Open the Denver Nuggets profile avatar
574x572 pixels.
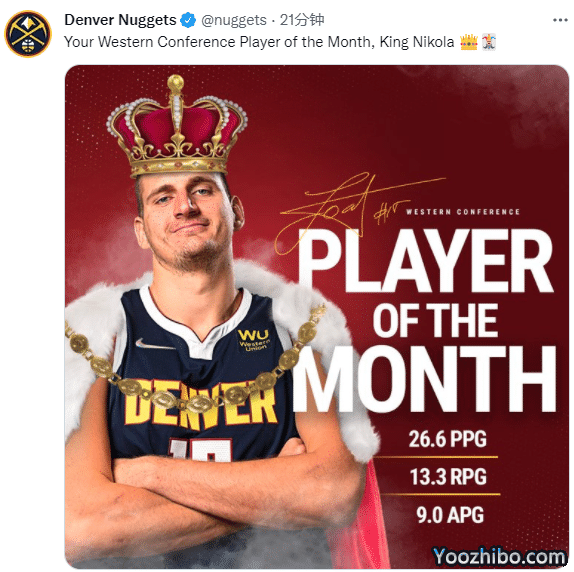[28, 34]
